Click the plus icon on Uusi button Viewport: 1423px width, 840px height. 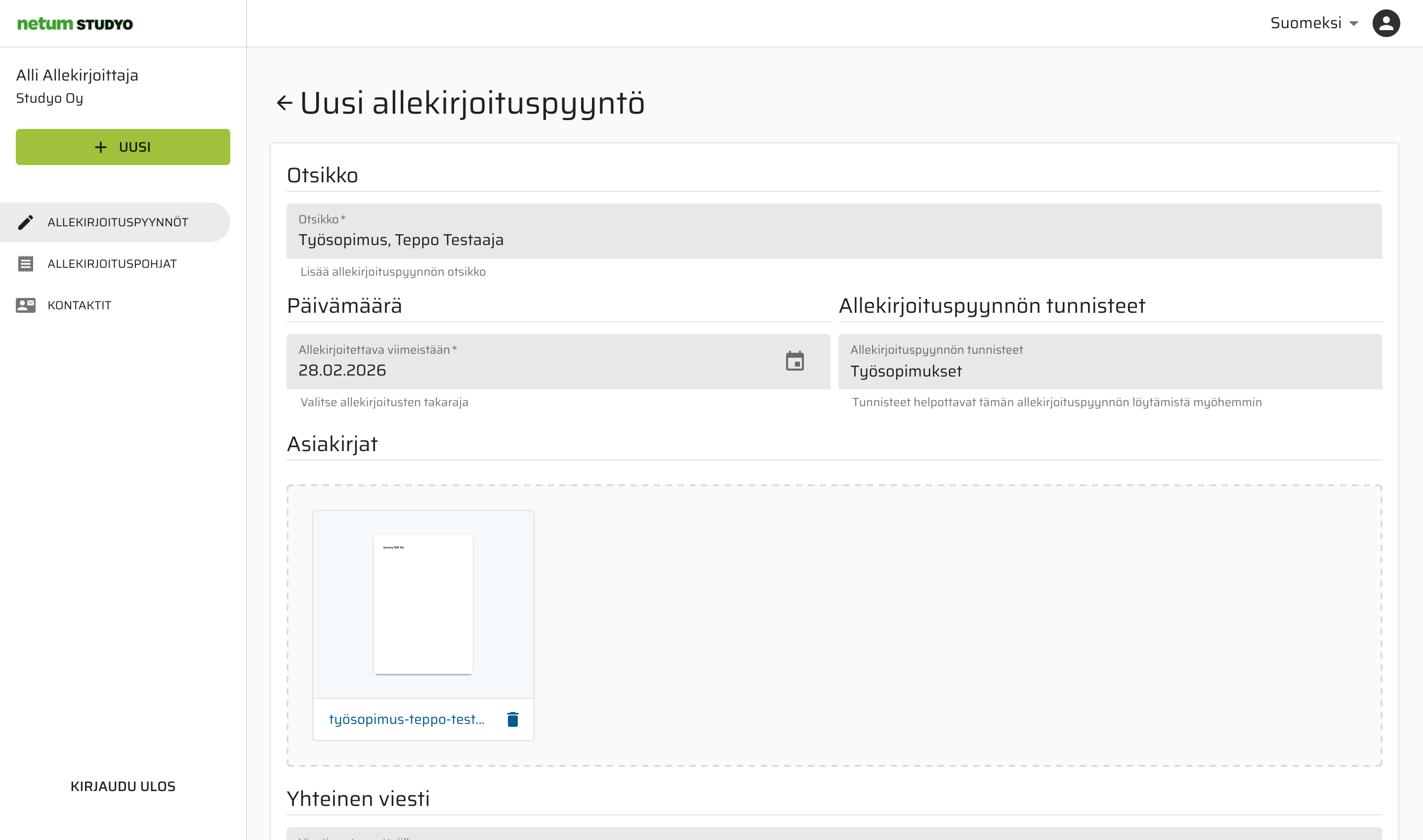point(101,147)
